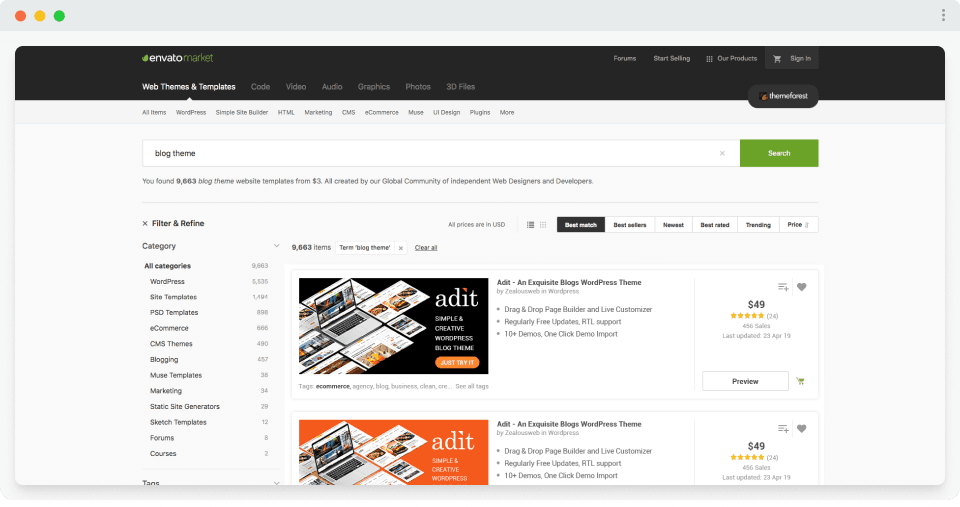
Task: Filter by Muse Templates category
Action: pos(176,375)
